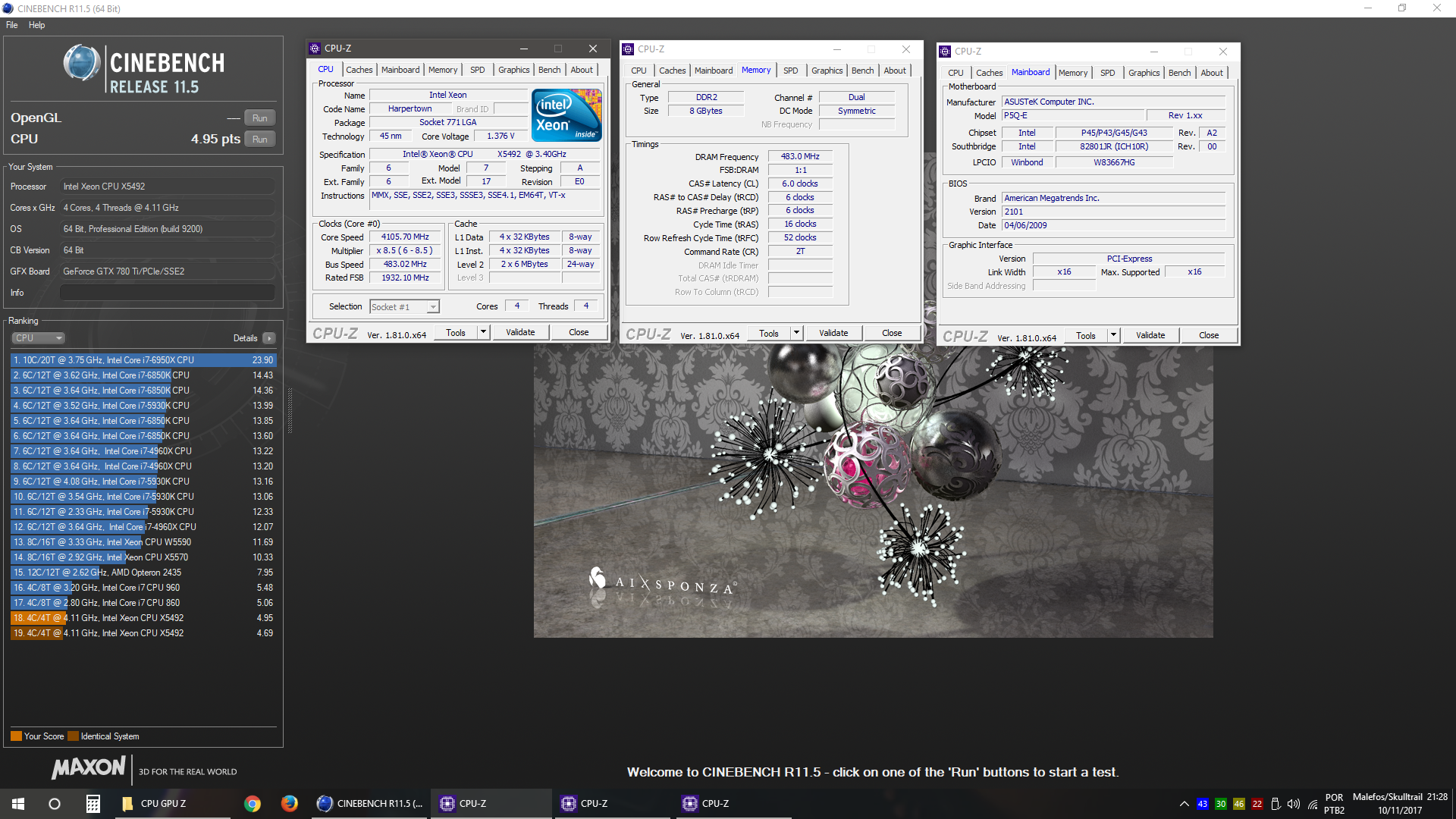
Task: Open the Windows Start menu
Action: point(18,804)
